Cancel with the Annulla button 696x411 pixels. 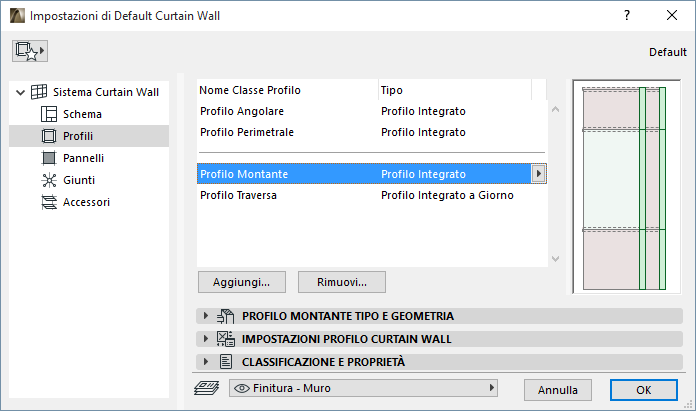click(558, 389)
